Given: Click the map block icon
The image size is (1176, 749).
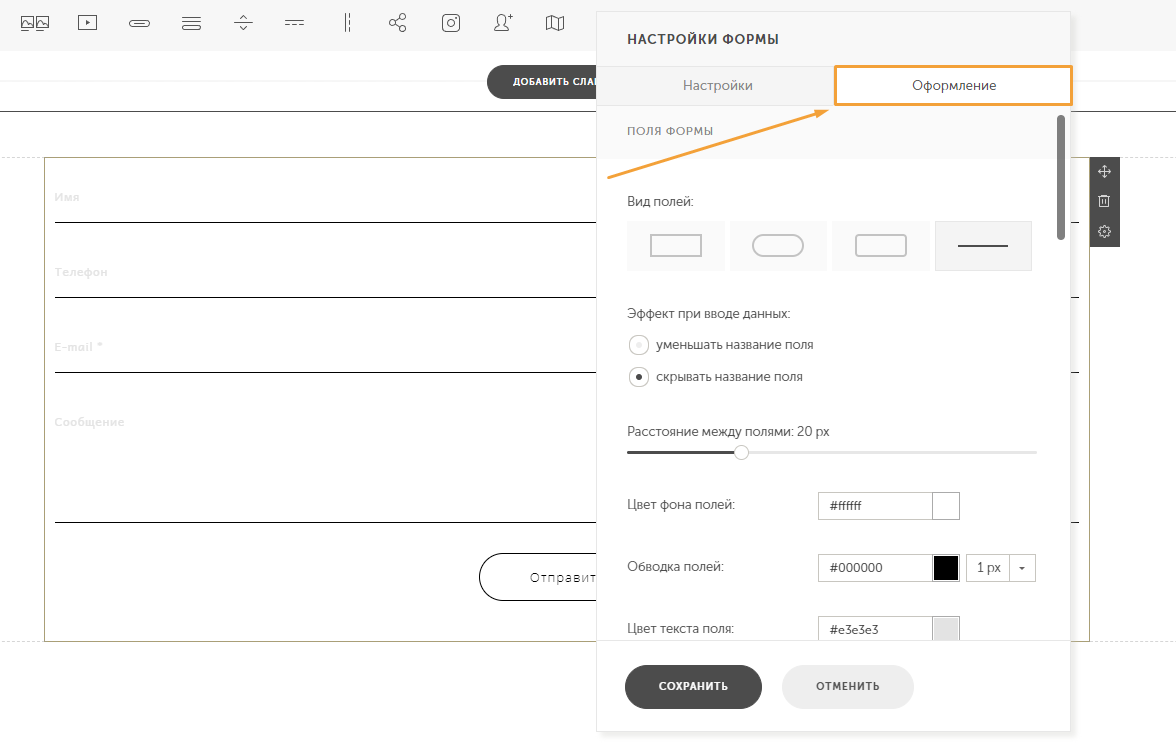Looking at the screenshot, I should pos(555,23).
